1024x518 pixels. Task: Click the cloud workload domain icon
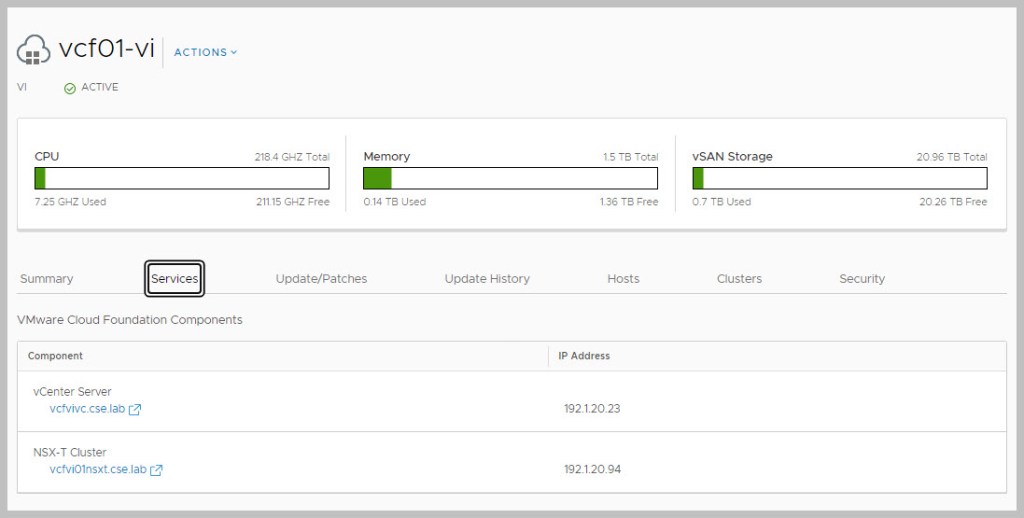click(33, 50)
